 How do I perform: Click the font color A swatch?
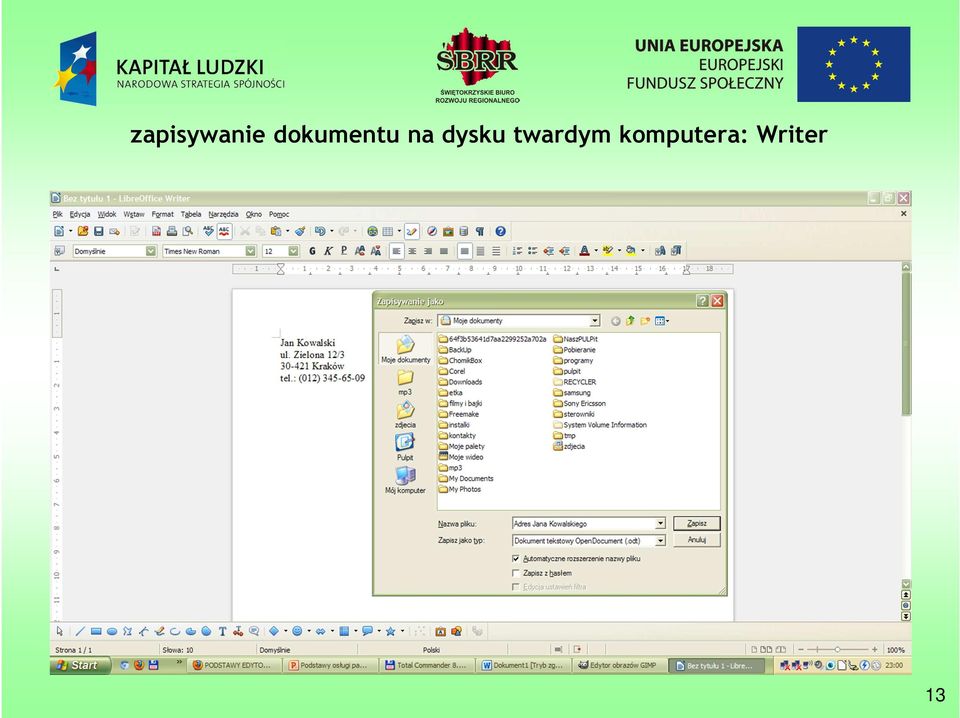tap(585, 251)
